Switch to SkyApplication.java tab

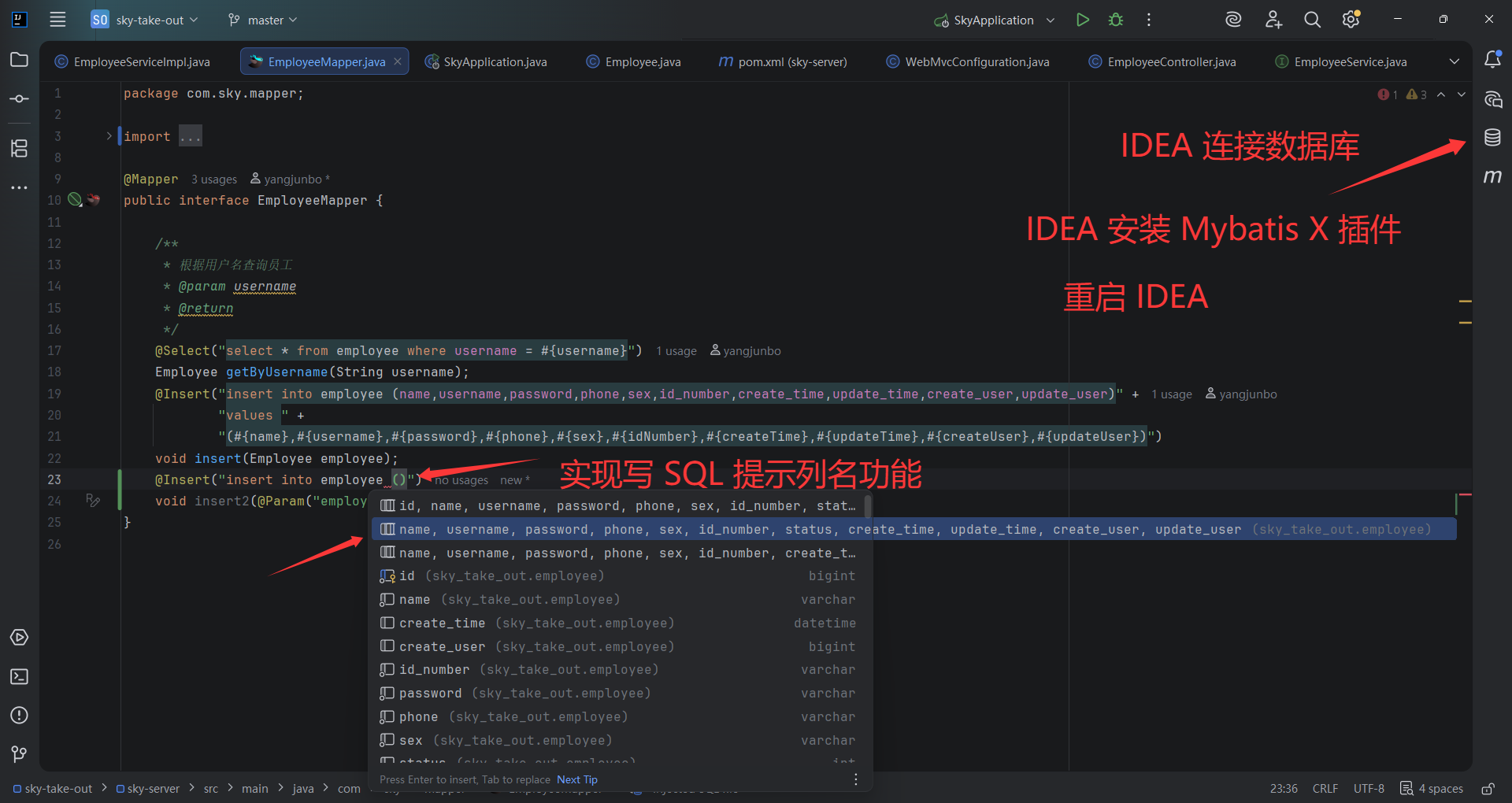[486, 61]
